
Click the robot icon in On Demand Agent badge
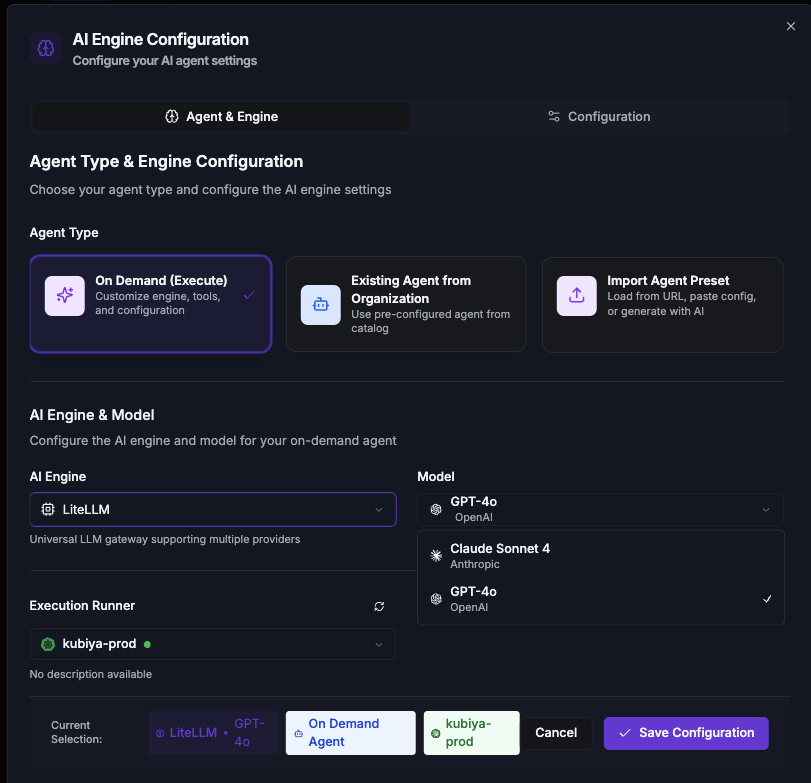tap(298, 733)
